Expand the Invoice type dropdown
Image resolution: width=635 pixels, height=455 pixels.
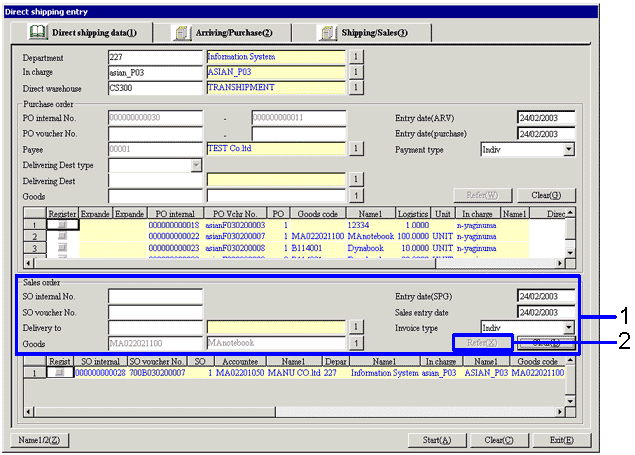[569, 327]
